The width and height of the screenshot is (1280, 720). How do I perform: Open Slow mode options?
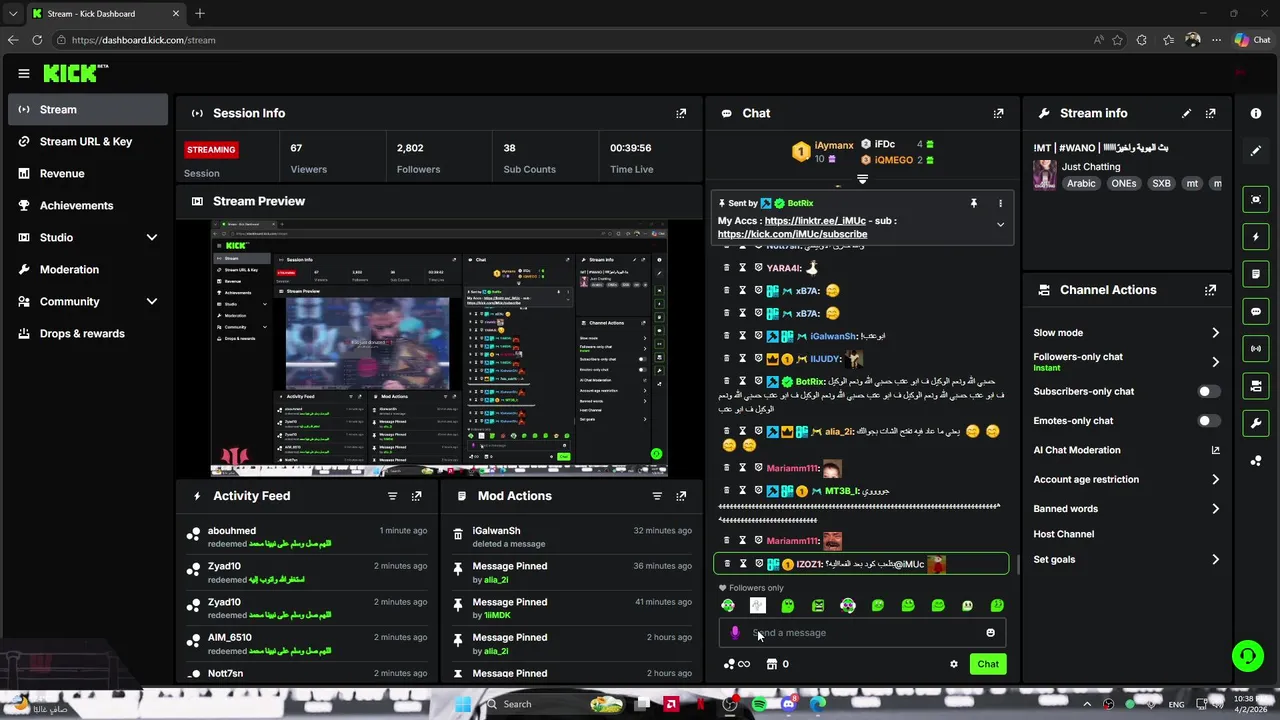[1127, 333]
